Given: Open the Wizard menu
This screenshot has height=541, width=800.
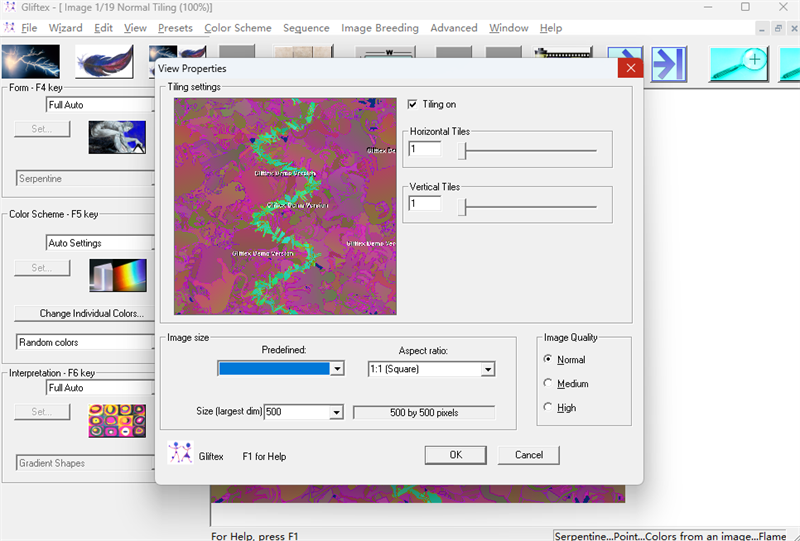Looking at the screenshot, I should 65,28.
